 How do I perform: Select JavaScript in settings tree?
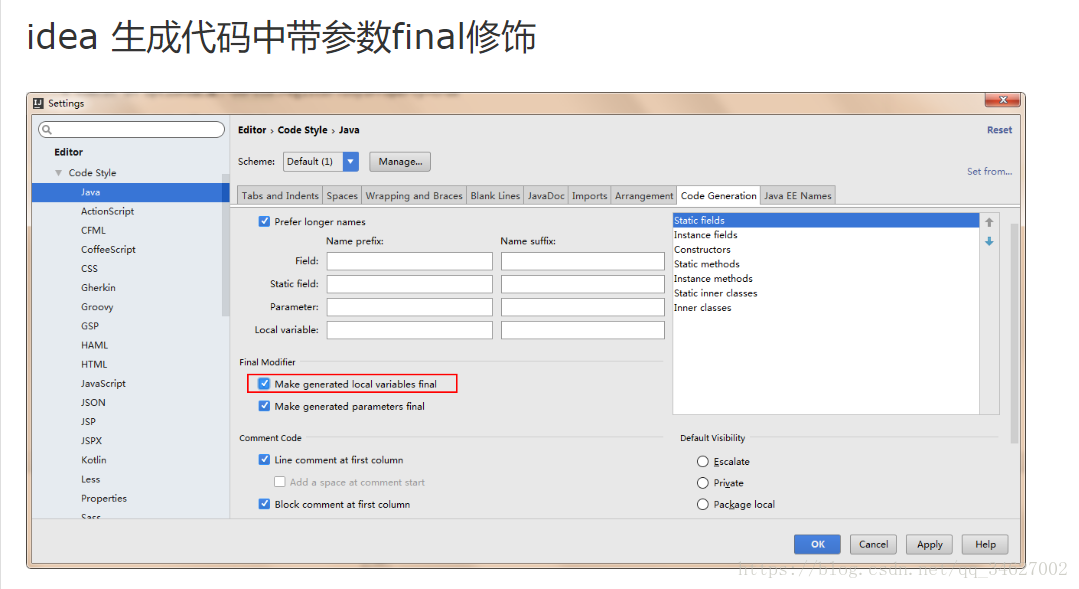pos(103,383)
